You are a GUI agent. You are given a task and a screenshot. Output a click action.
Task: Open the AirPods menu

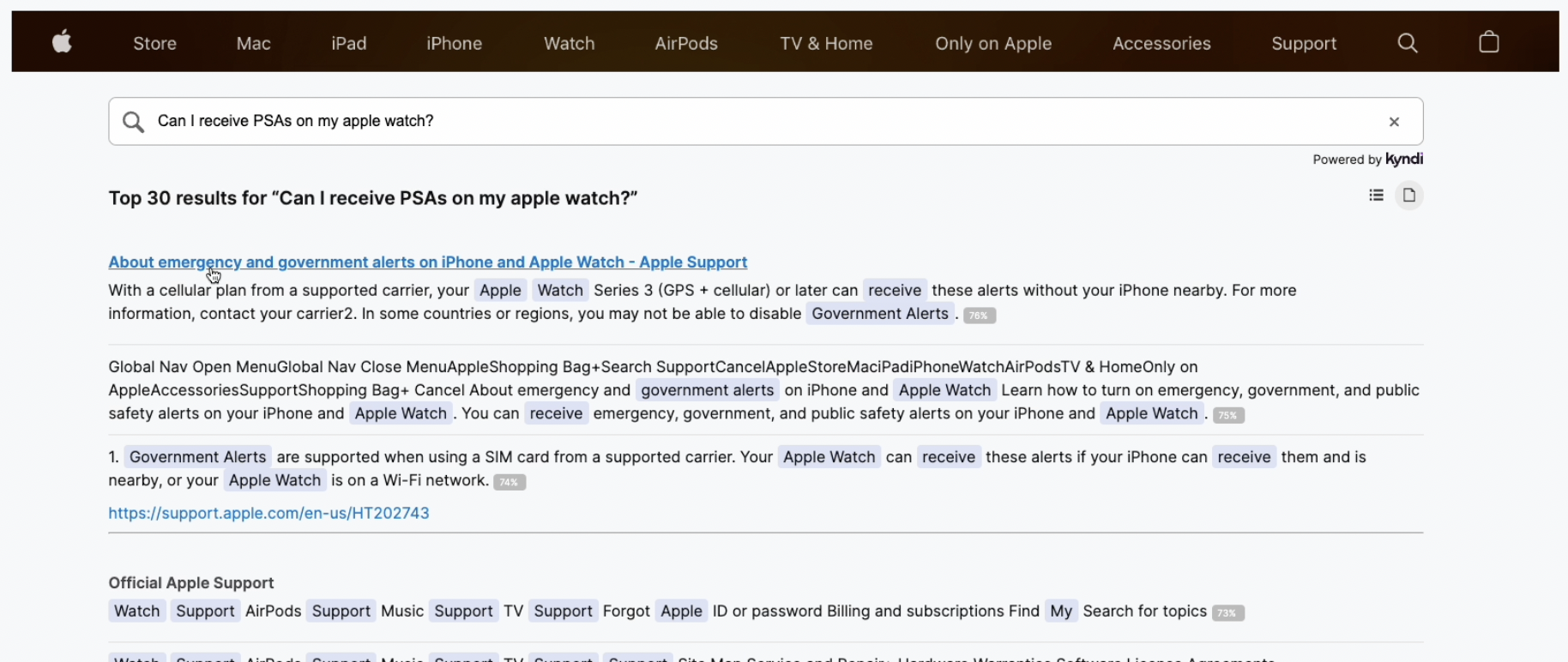click(x=686, y=43)
